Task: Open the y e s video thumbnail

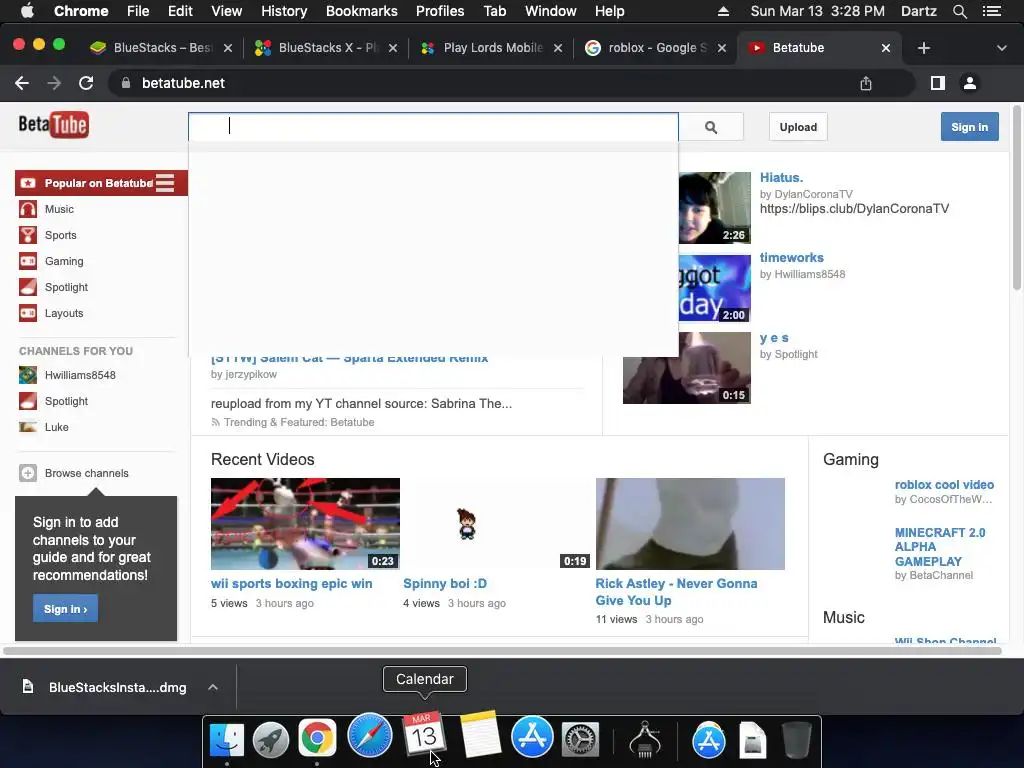Action: [x=686, y=368]
